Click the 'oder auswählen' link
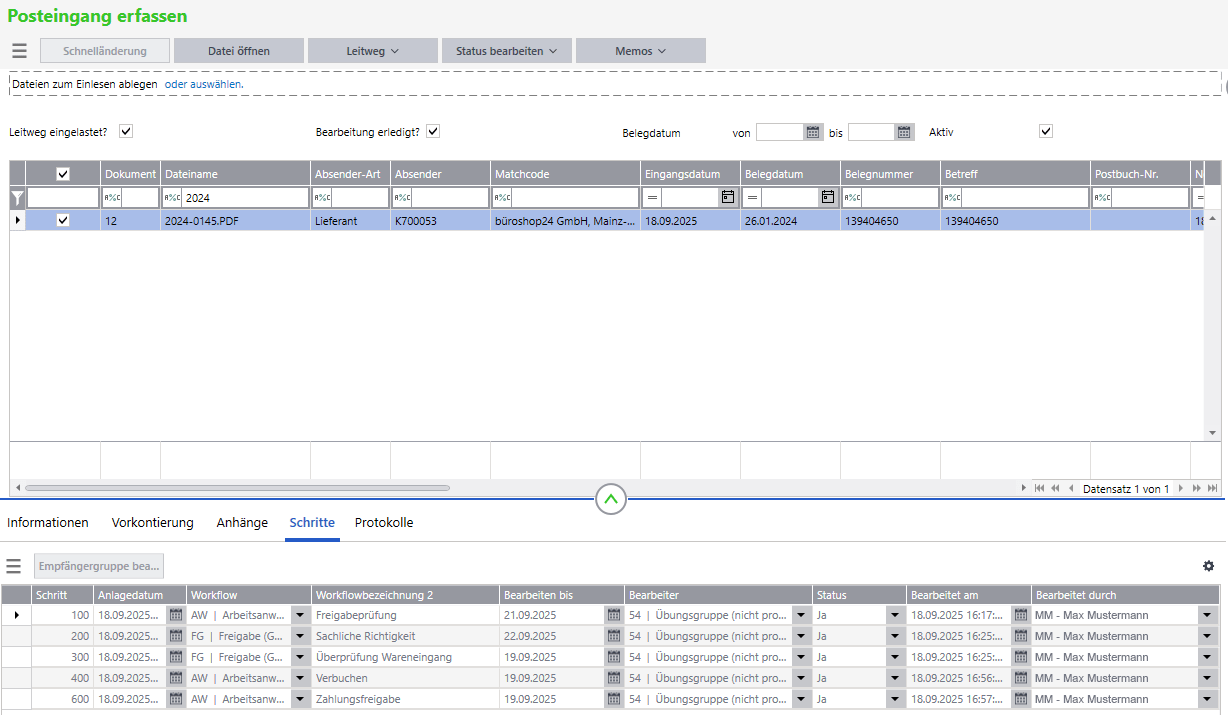Image resolution: width=1228 pixels, height=715 pixels. click(x=204, y=85)
